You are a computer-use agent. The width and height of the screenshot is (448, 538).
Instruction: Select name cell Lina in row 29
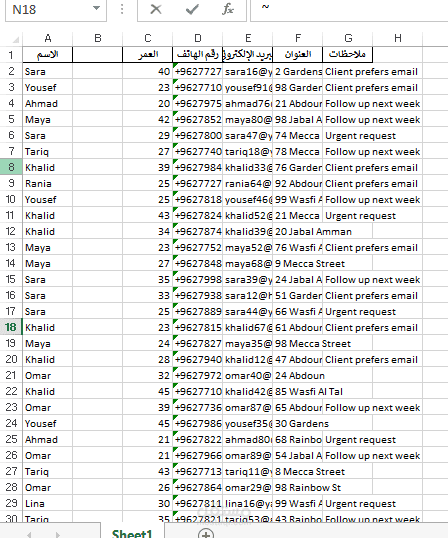pos(48,503)
